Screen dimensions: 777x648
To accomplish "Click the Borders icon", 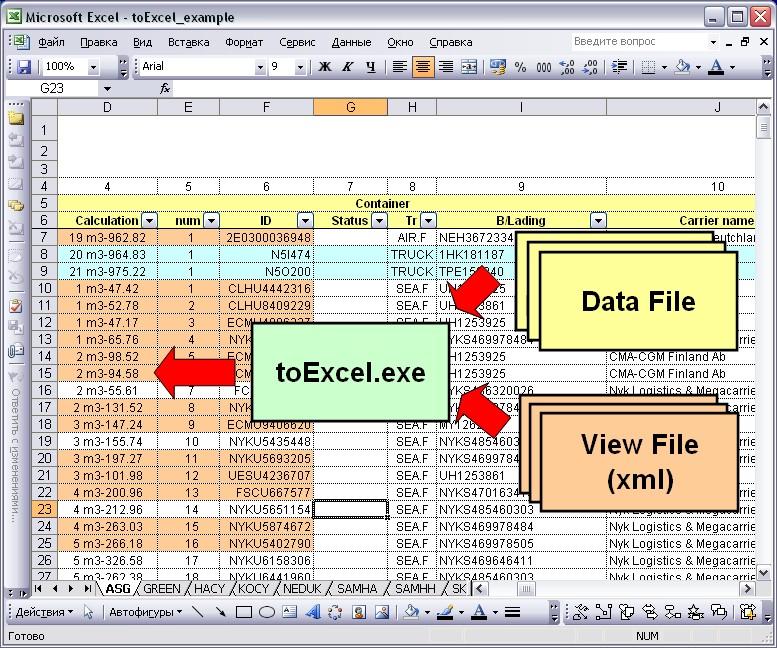I will 648,66.
